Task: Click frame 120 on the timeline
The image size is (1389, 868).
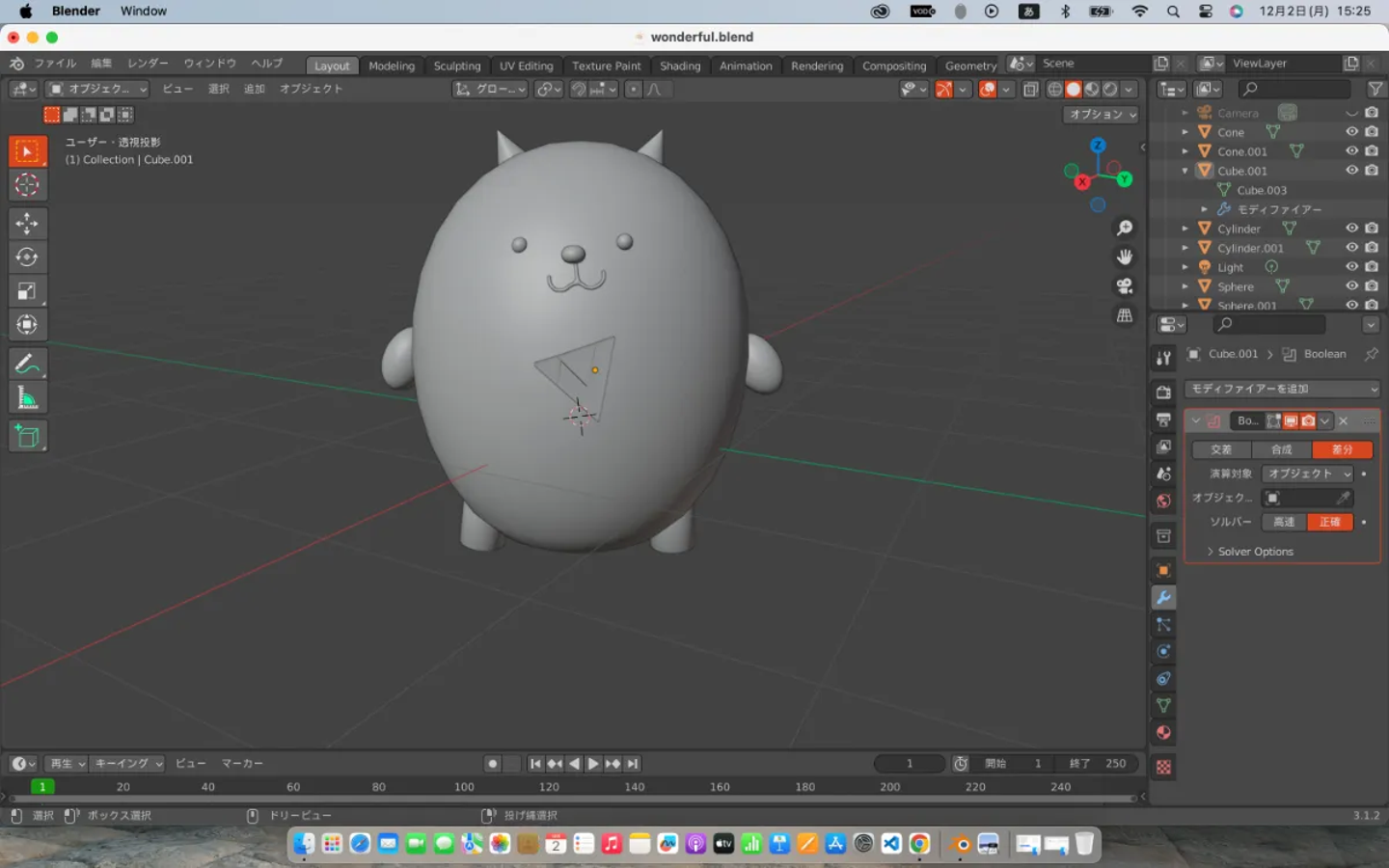Action: click(549, 787)
